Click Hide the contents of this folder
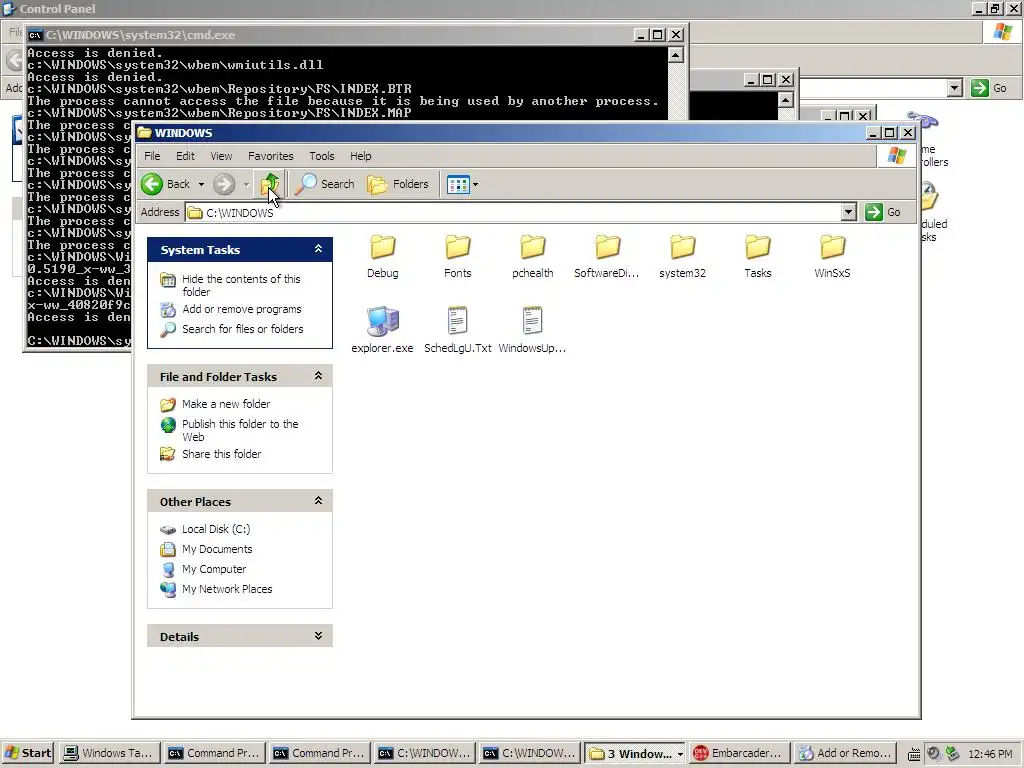1024x768 pixels. 241,285
